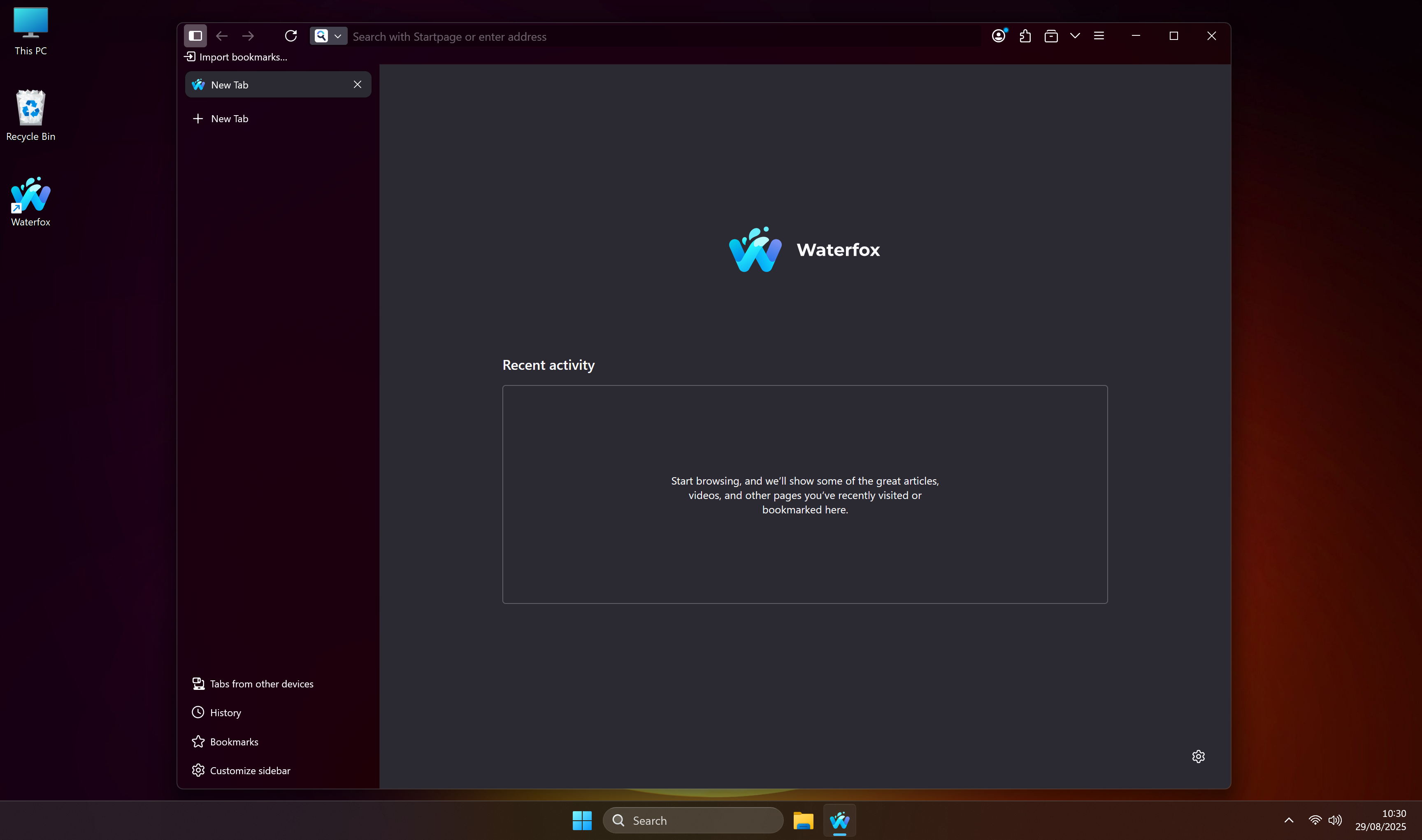Open the application hamburger menu
Screen dimensions: 1422x840
(x=1099, y=35)
